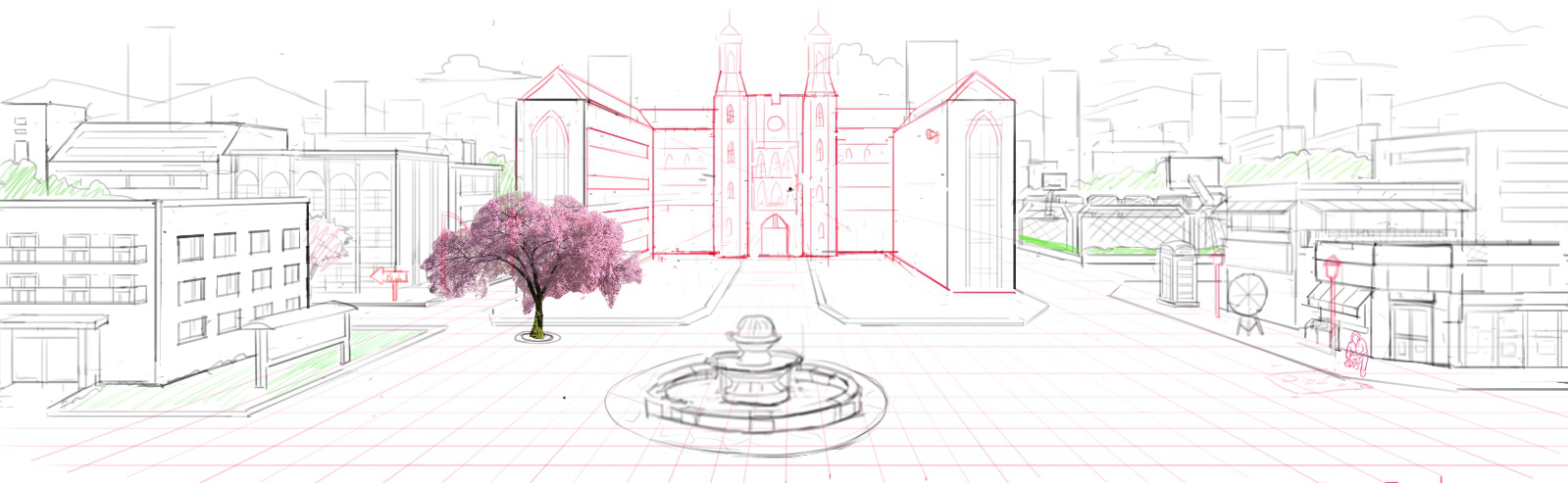This screenshot has width=1568, height=483.
Task: Select the red seated figure near shop
Action: [x=1357, y=355]
